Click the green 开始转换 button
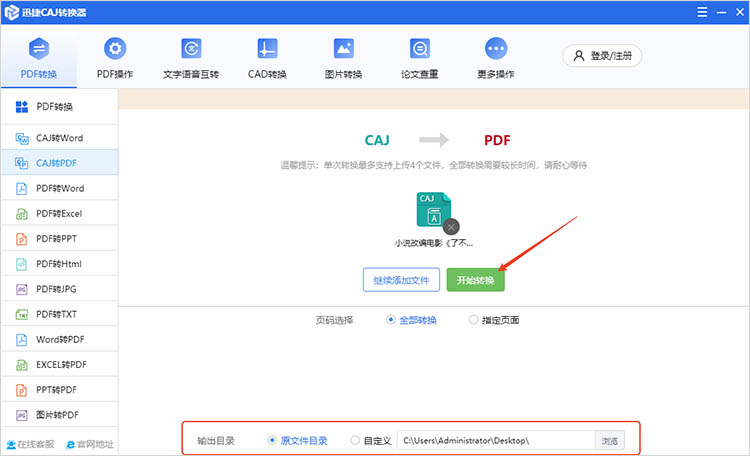The width and height of the screenshot is (750, 456). [x=475, y=280]
